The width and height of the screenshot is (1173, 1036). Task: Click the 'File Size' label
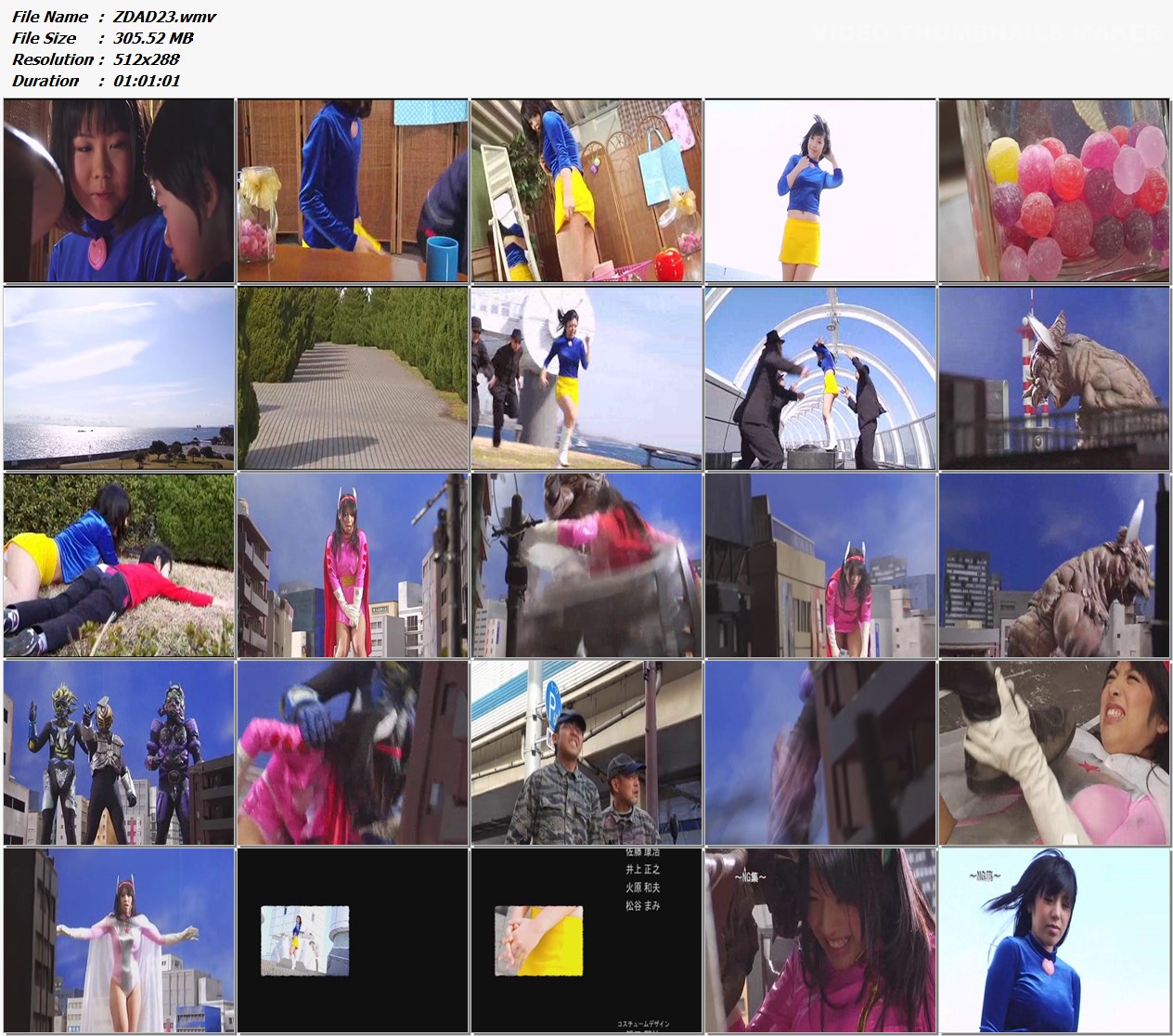[x=45, y=38]
